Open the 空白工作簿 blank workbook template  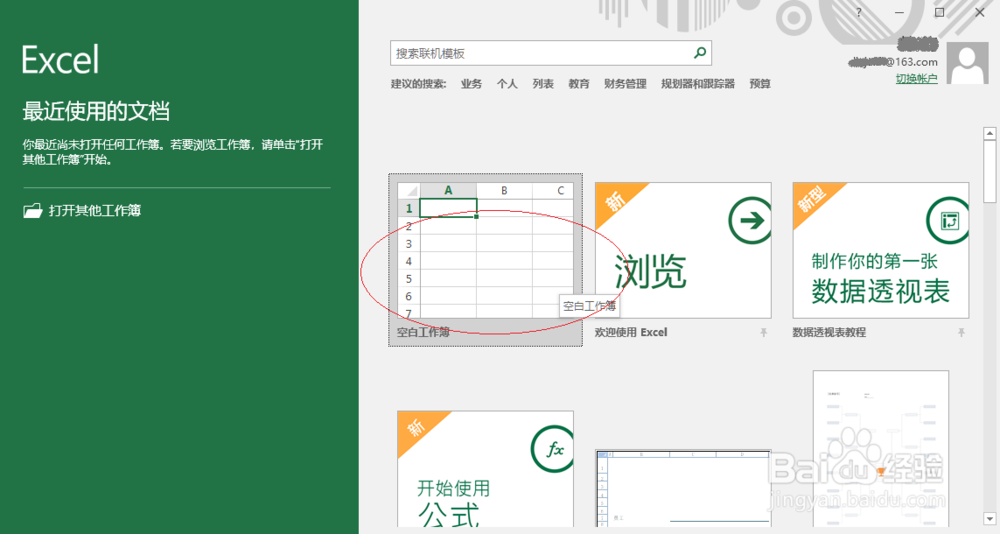click(x=485, y=260)
